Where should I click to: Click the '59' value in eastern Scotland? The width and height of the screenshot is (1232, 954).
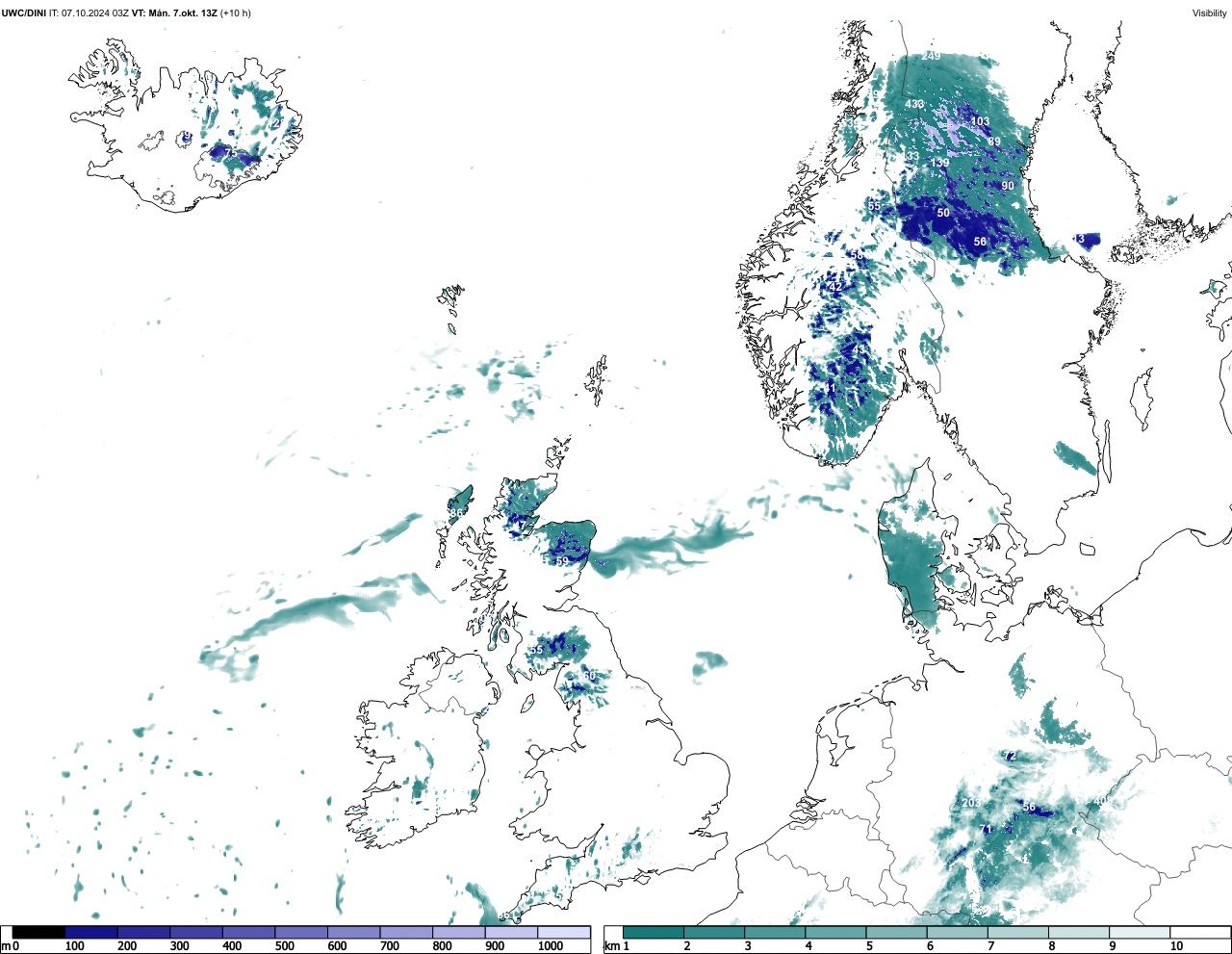tap(562, 561)
